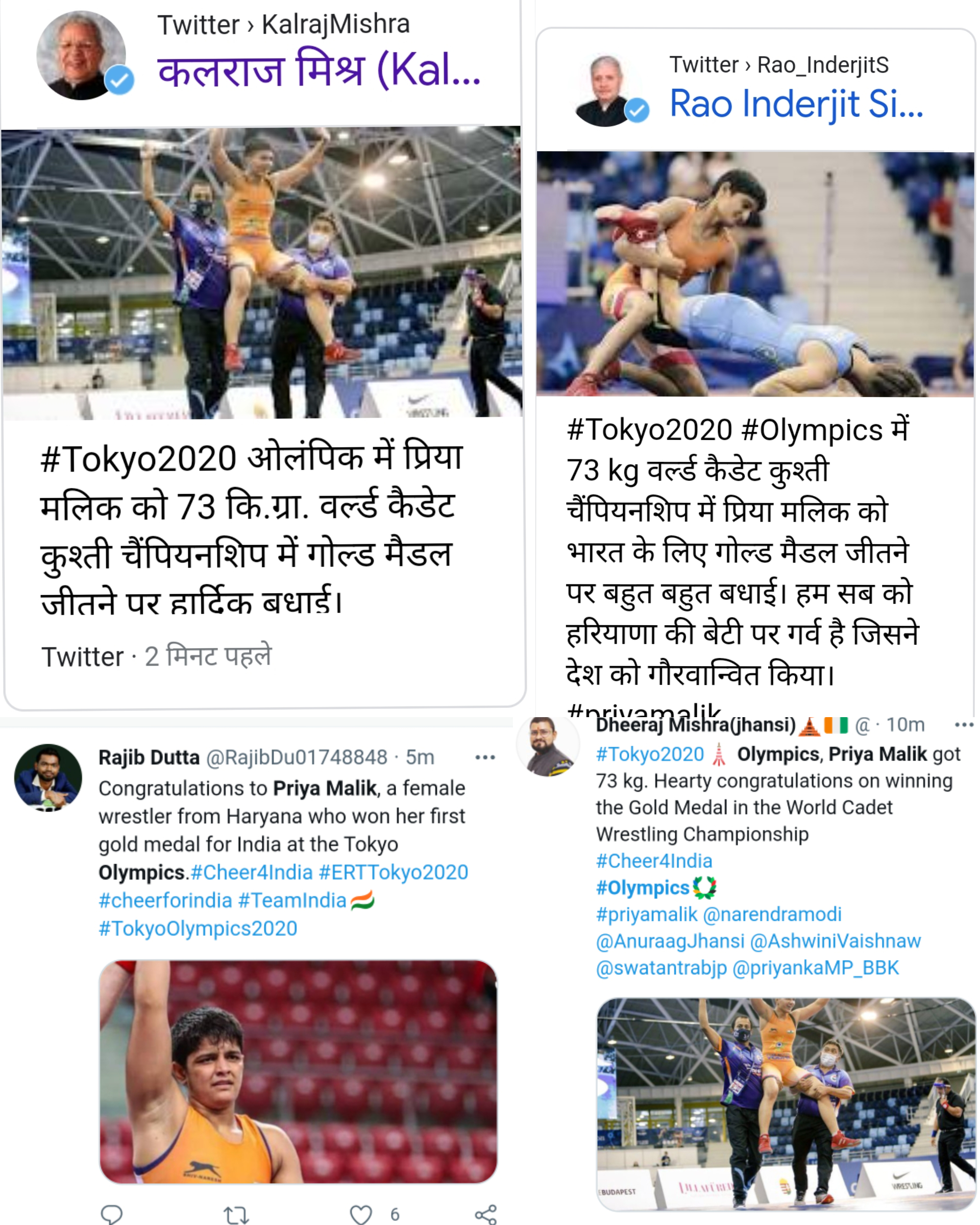Open the celebration photo in Dheeraj Mishra's tweet
980x1225 pixels.
pos(786,1104)
